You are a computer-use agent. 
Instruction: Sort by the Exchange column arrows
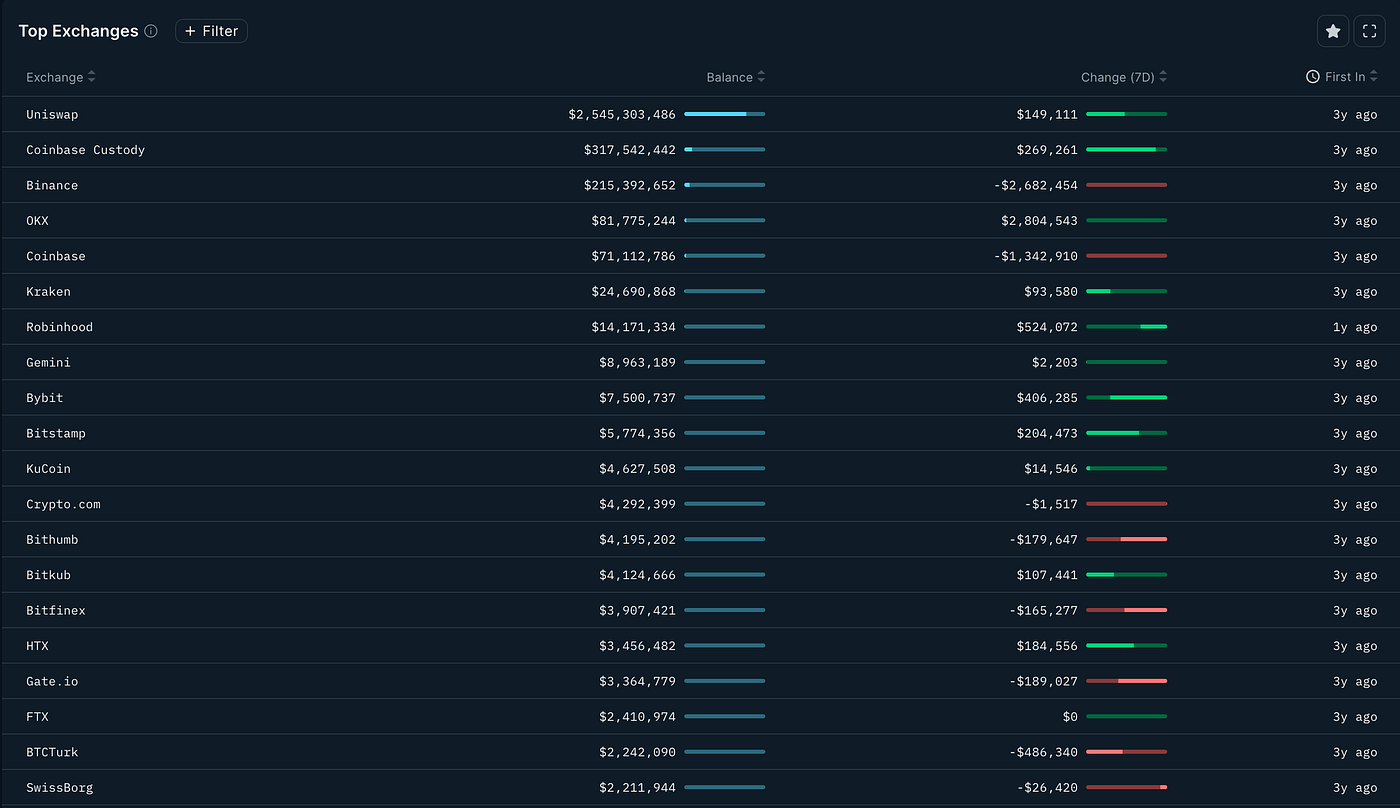tap(92, 77)
